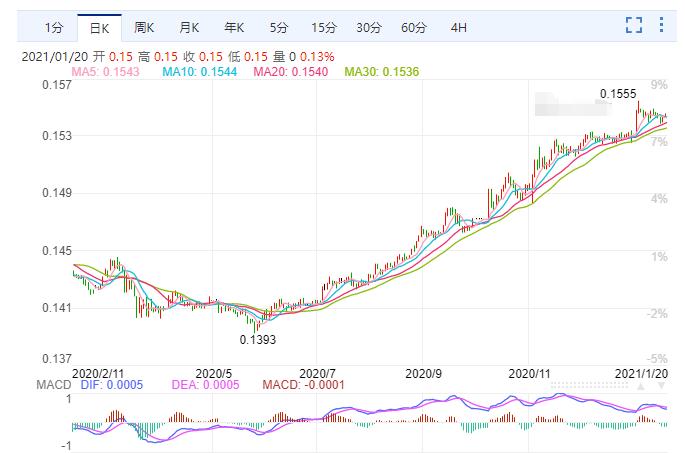This screenshot has height=453, width=685.
Task: Open fullscreen chart view icon
Action: point(634,25)
